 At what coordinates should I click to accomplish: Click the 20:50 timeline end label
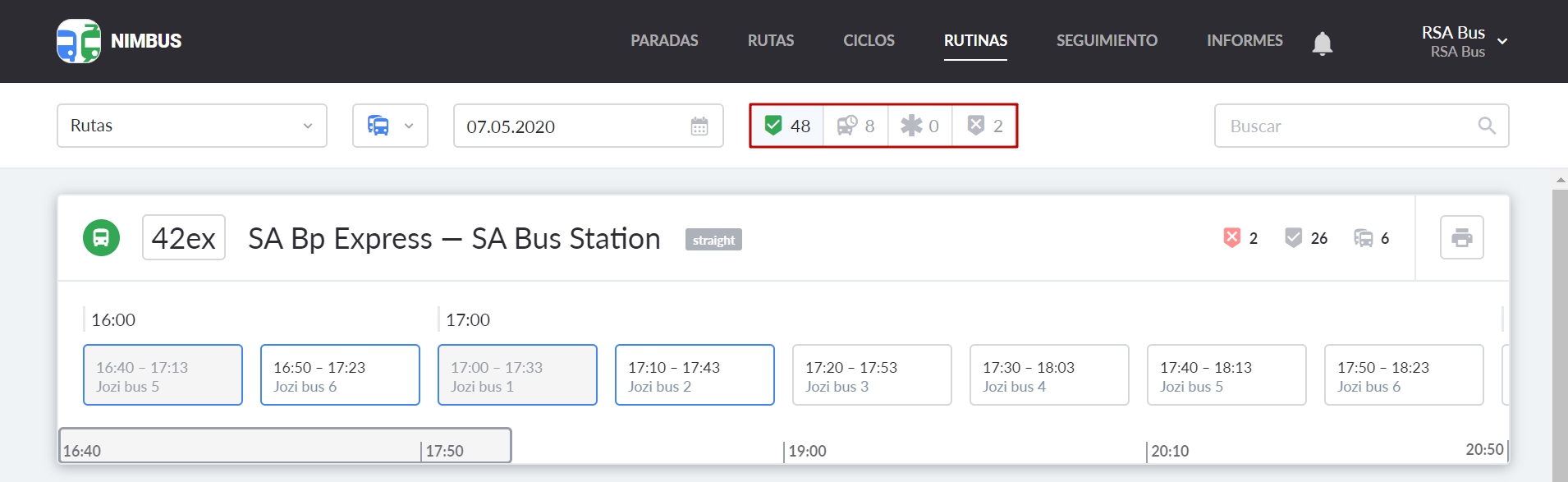1484,449
